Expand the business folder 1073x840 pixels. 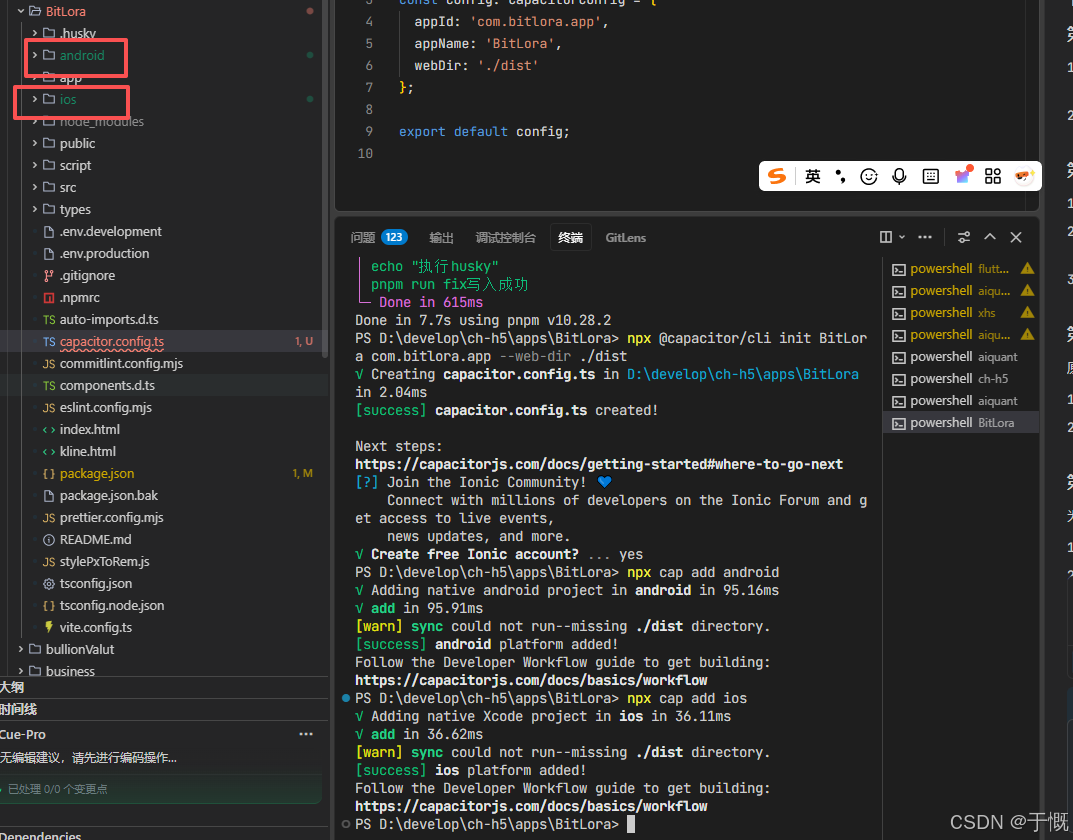pos(21,671)
